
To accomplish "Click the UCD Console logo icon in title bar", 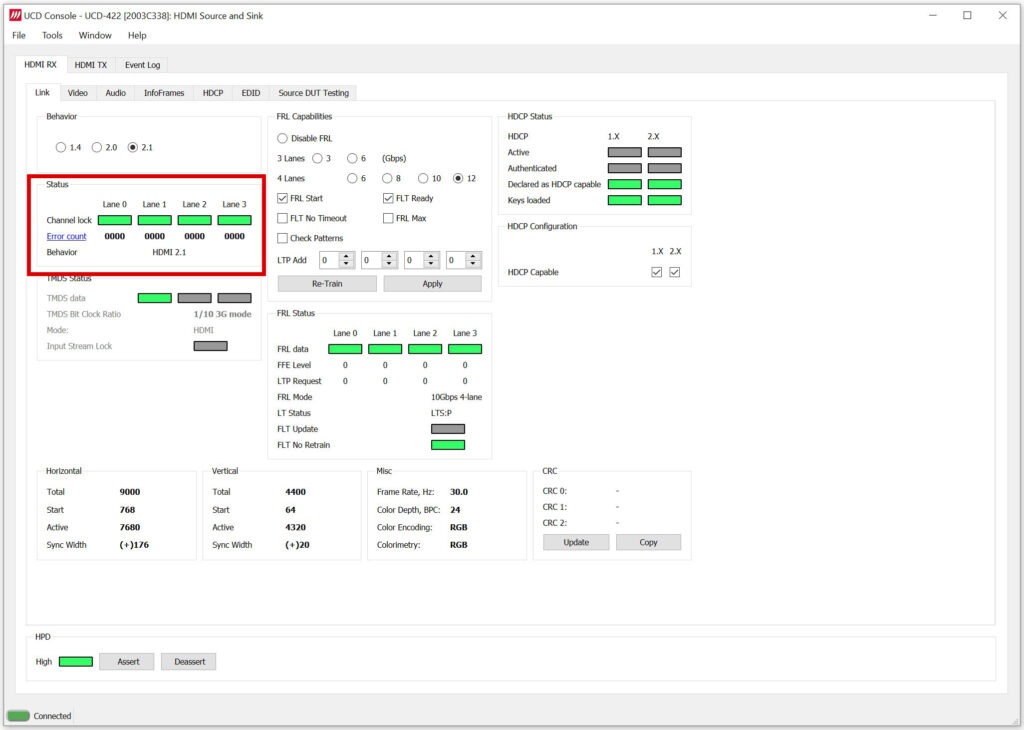I will coord(14,15).
